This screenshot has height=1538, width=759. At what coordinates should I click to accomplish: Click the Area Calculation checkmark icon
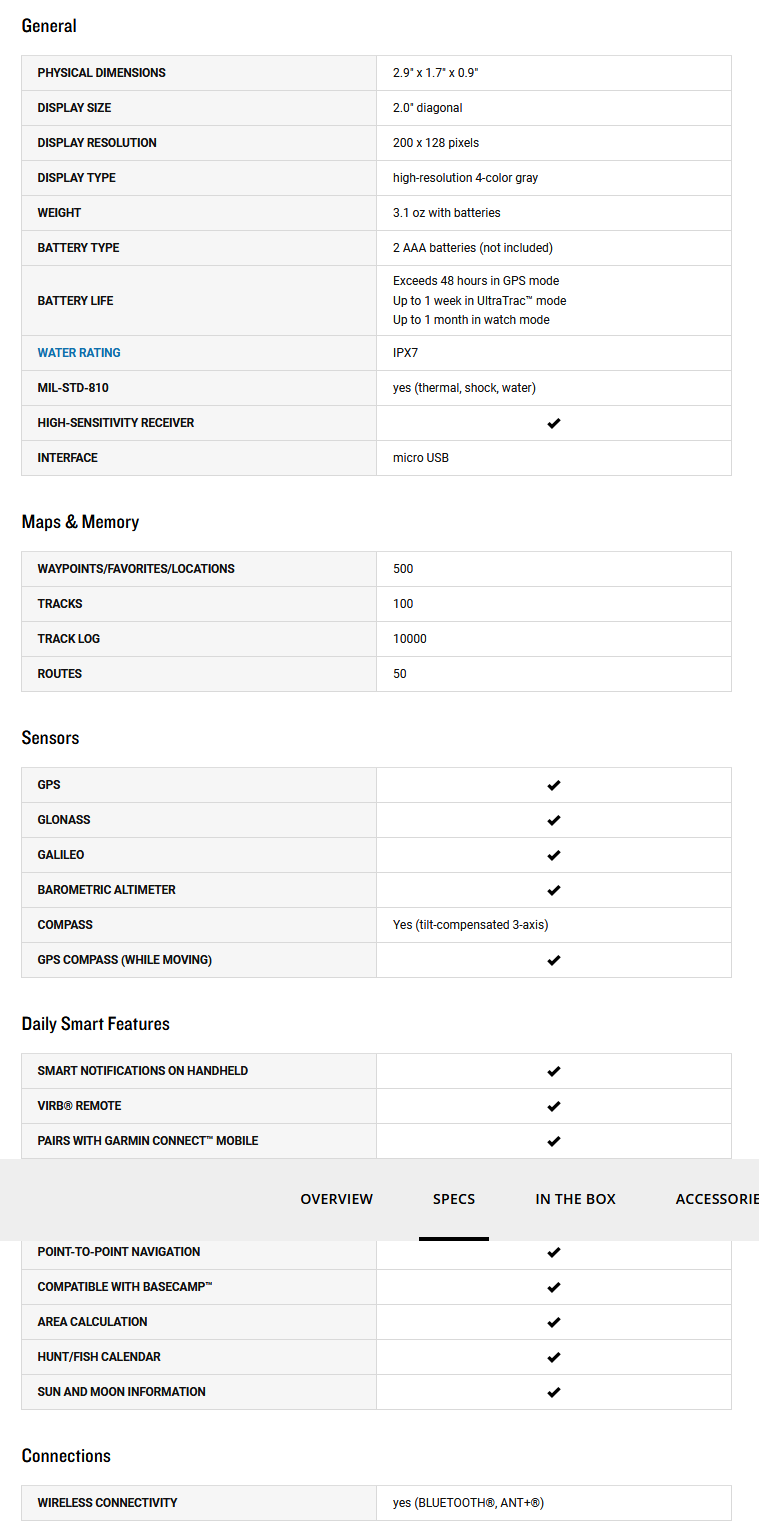coord(554,1322)
